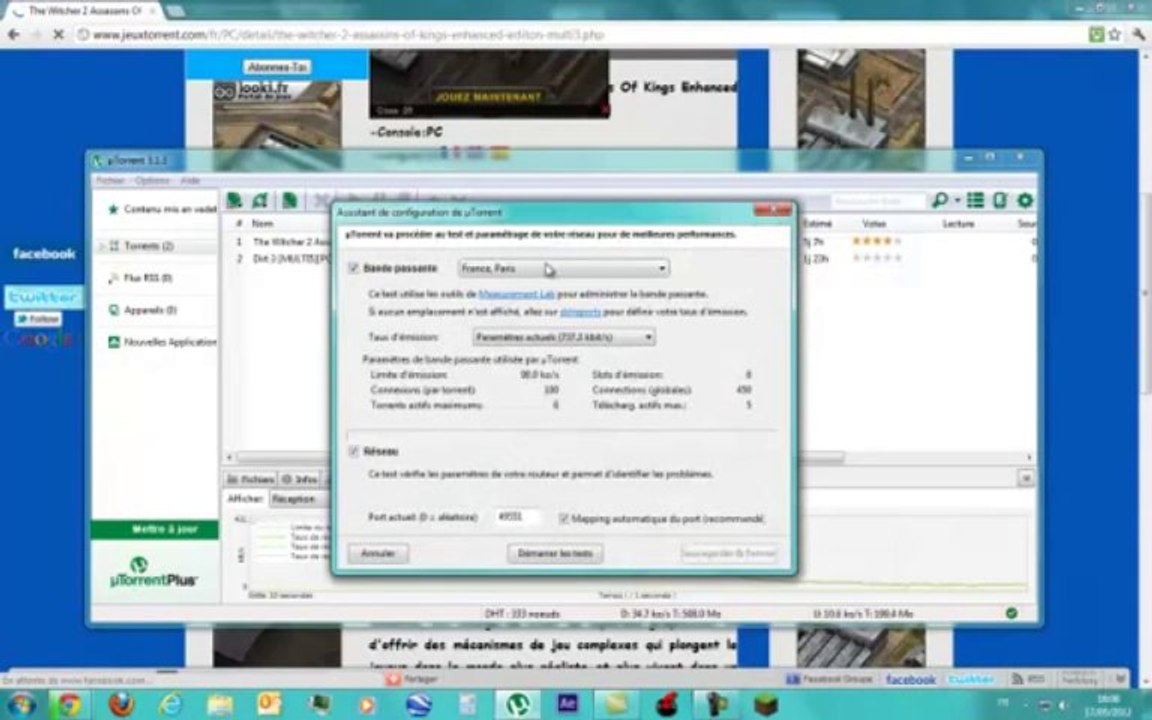Expand the Torrents (2) sidebar tree
1152x720 pixels.
click(101, 246)
